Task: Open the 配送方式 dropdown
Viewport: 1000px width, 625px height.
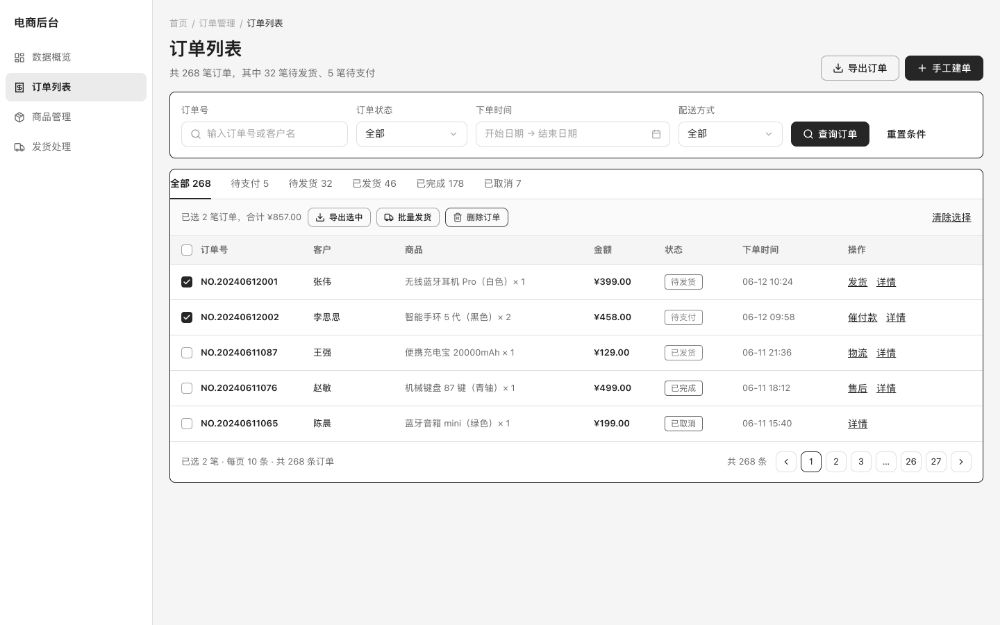Action: [x=730, y=134]
